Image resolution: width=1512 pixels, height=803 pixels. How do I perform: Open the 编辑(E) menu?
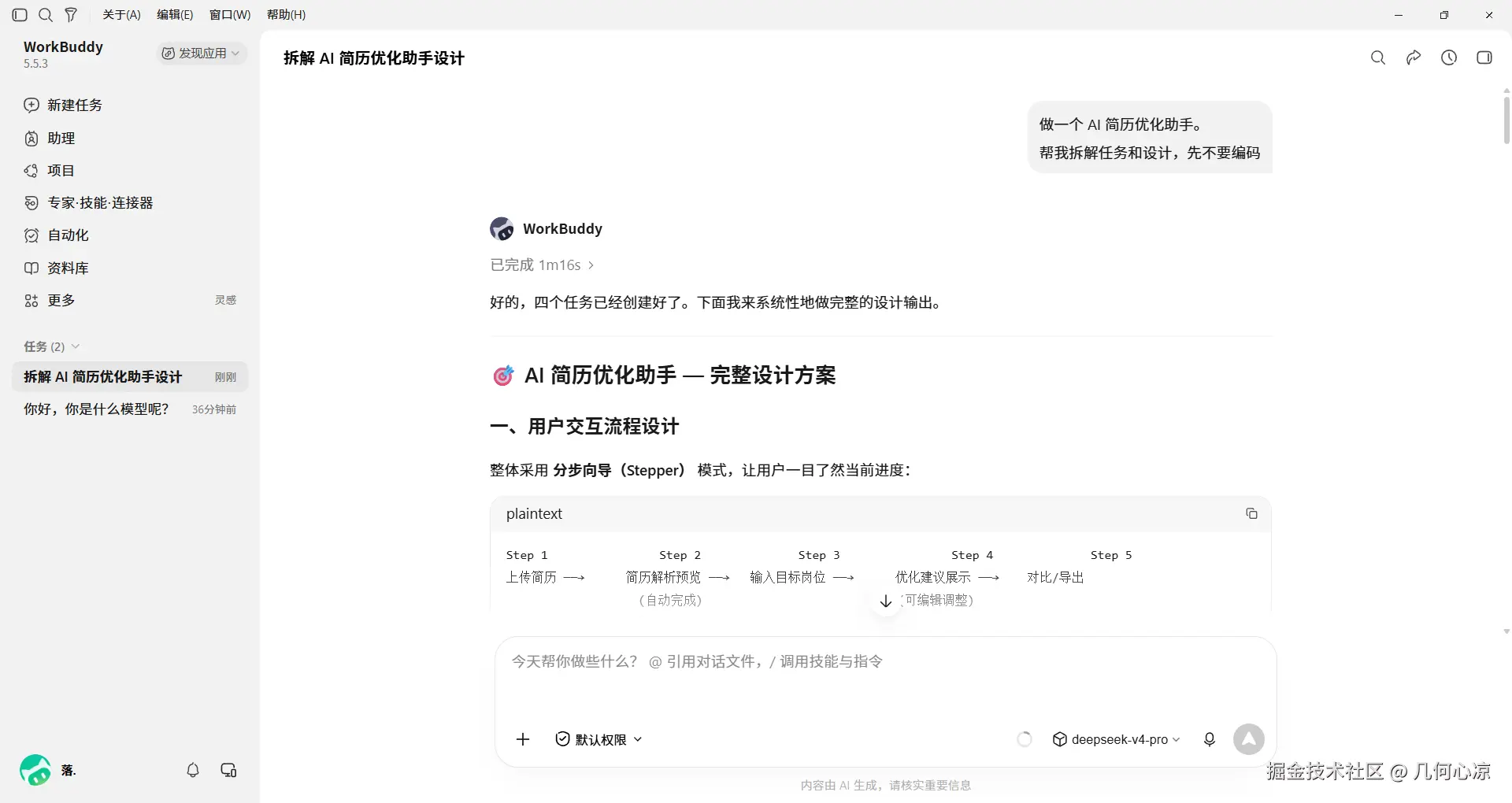(x=175, y=15)
